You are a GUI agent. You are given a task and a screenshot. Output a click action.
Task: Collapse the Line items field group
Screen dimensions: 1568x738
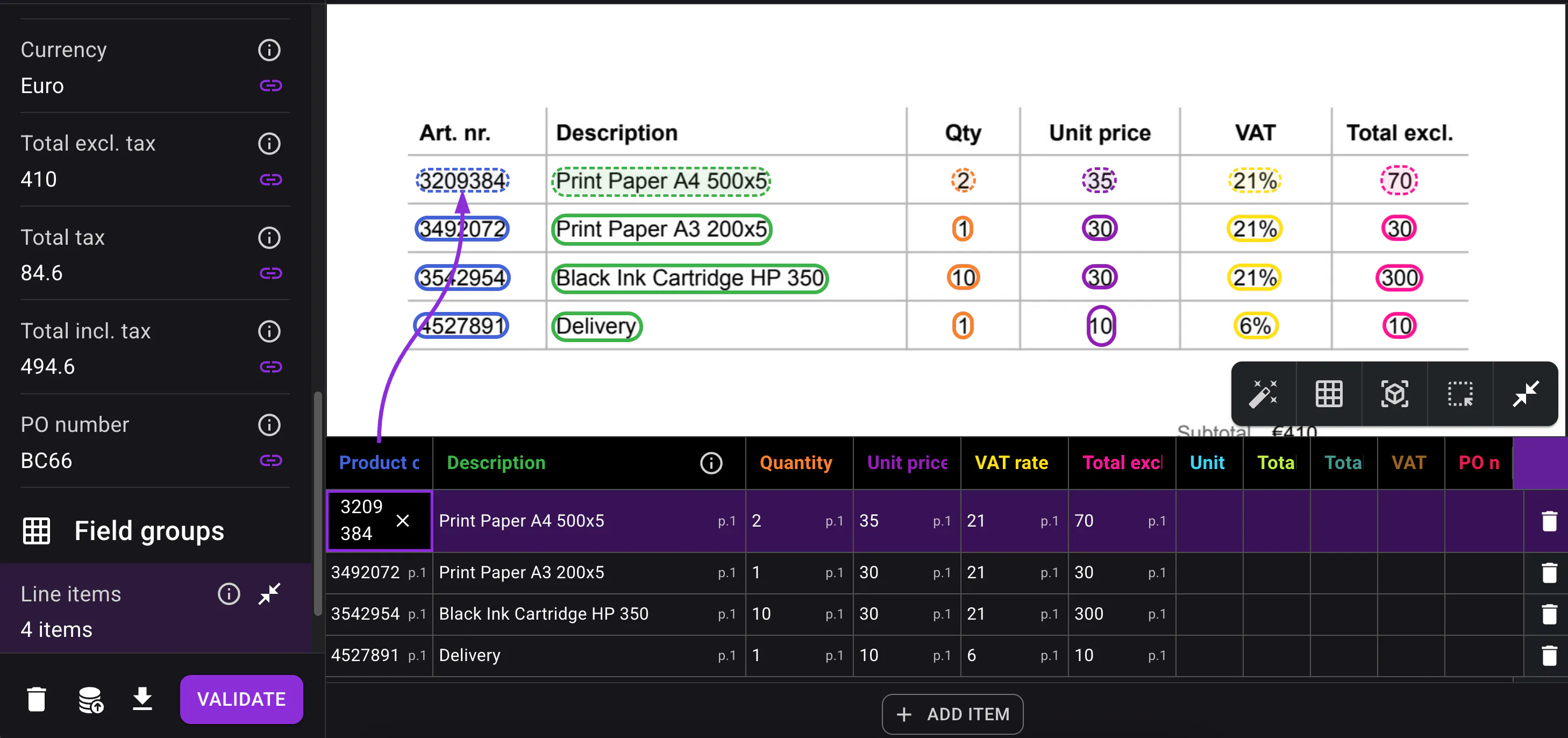click(269, 594)
